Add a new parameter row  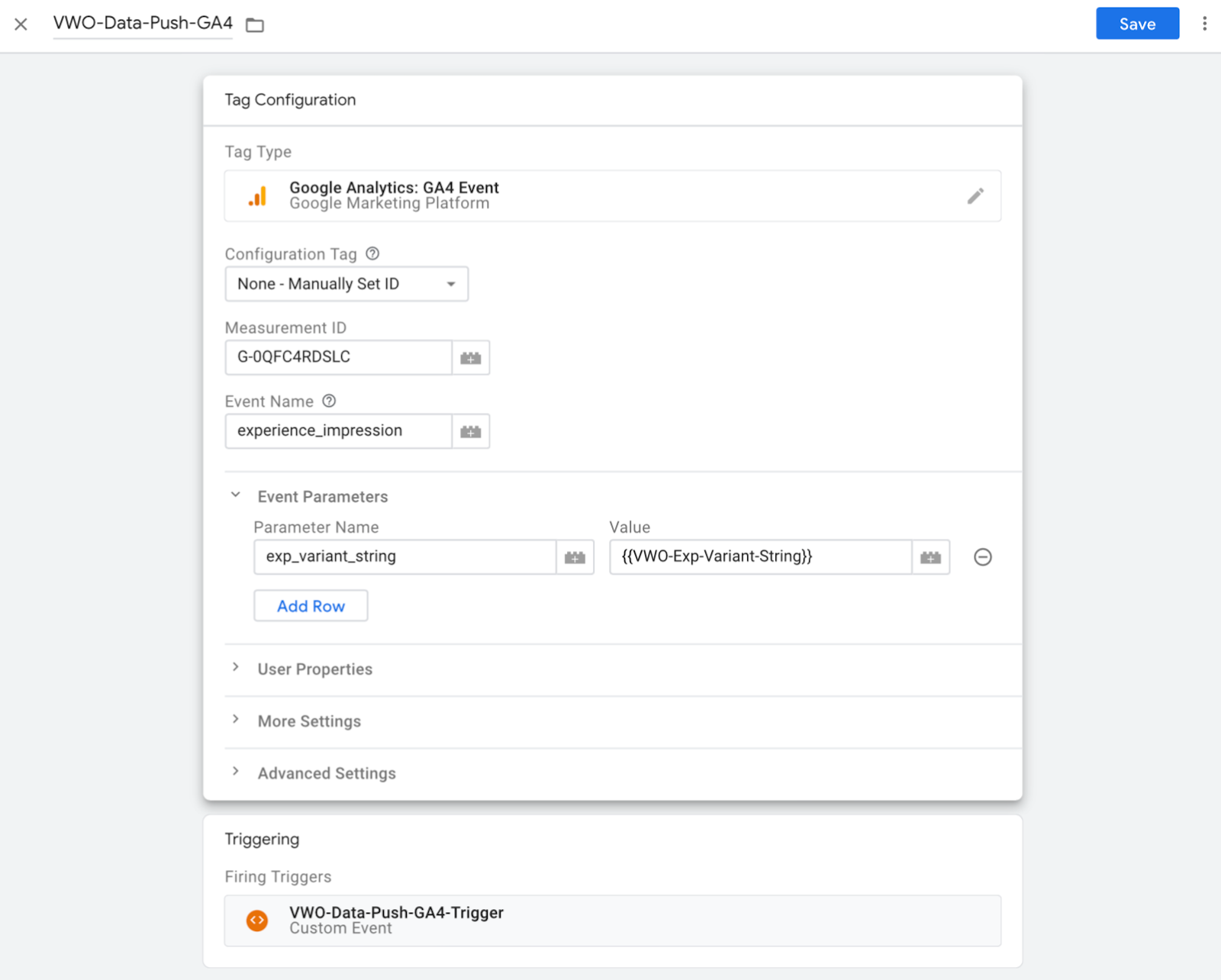pyautogui.click(x=311, y=605)
